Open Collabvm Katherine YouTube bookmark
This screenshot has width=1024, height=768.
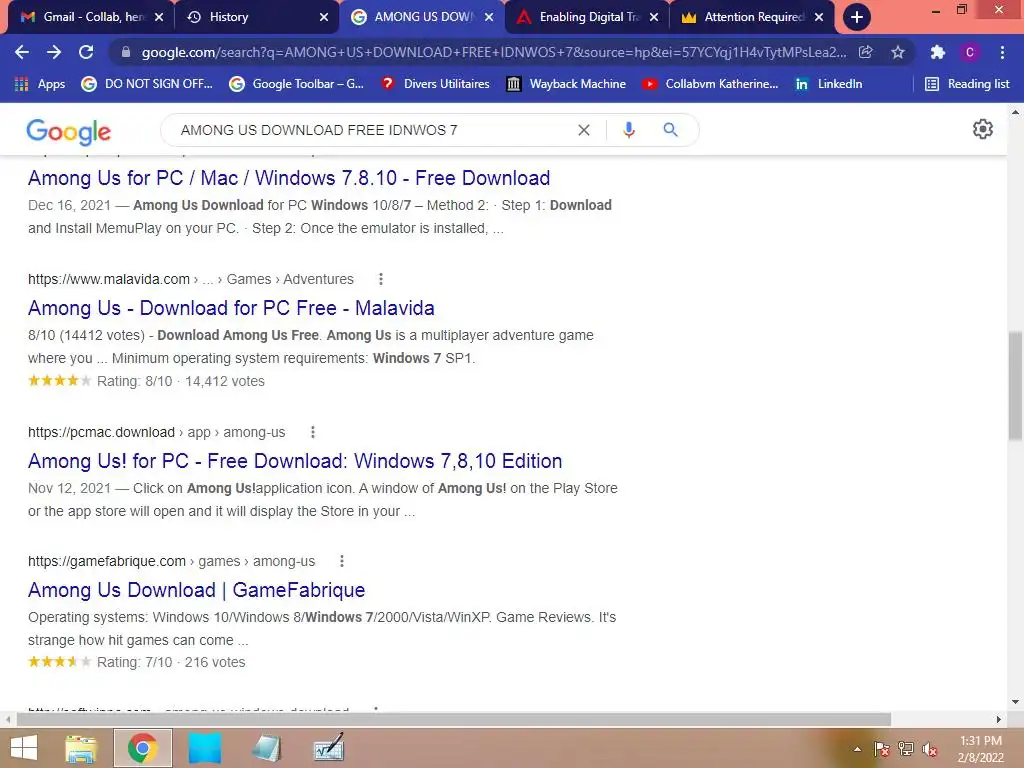[711, 84]
